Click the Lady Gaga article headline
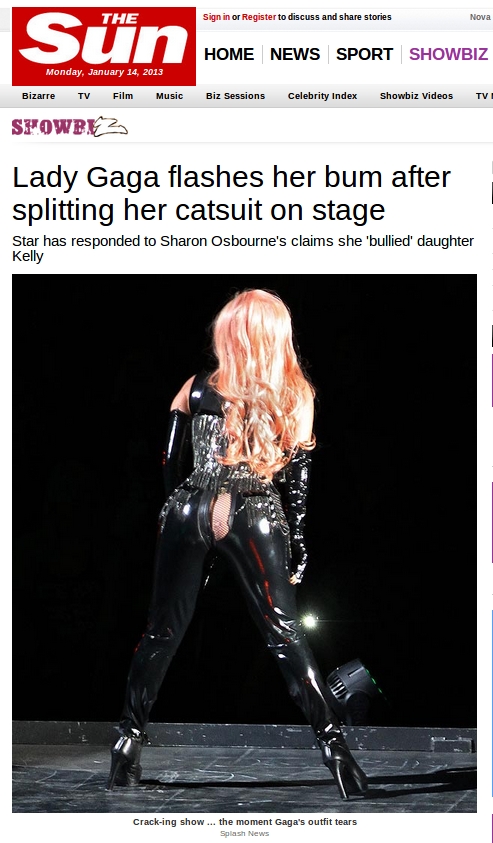 click(231, 194)
